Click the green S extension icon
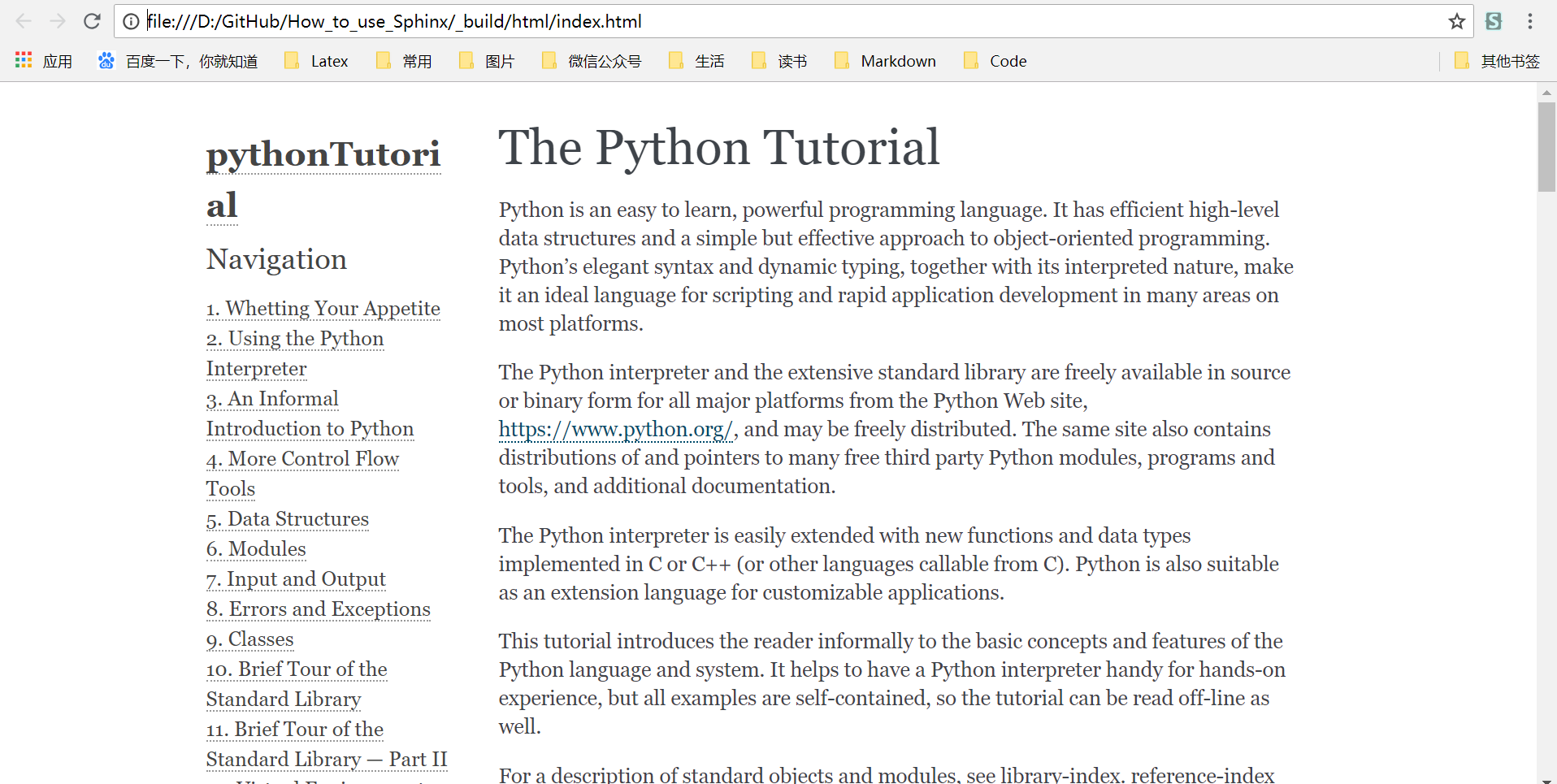 coord(1494,21)
